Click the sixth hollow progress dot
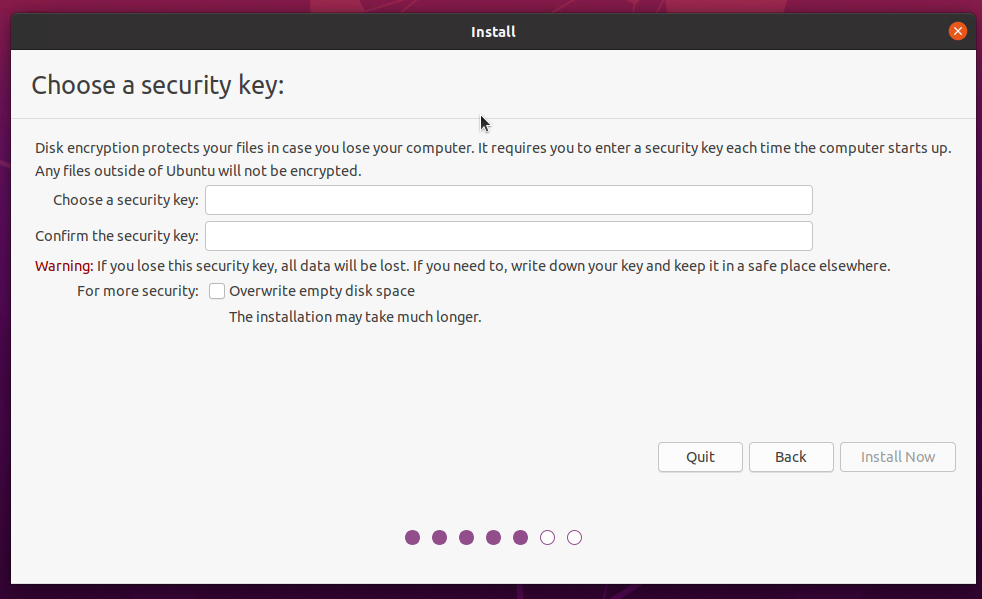This screenshot has height=599, width=982. pos(547,537)
